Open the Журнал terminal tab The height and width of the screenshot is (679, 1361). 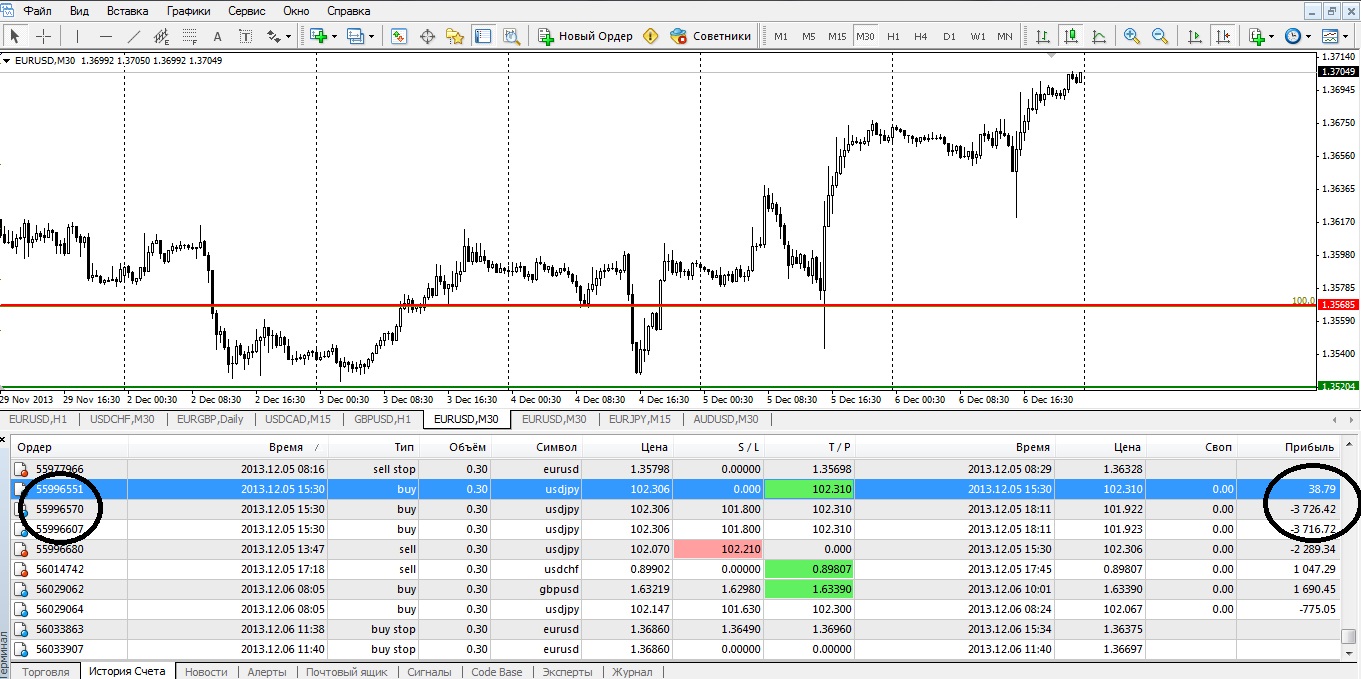point(632,672)
